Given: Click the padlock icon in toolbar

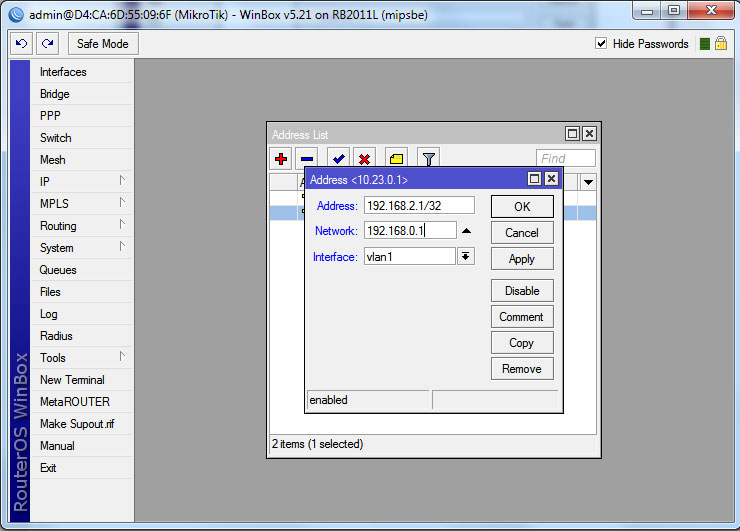Looking at the screenshot, I should (720, 44).
